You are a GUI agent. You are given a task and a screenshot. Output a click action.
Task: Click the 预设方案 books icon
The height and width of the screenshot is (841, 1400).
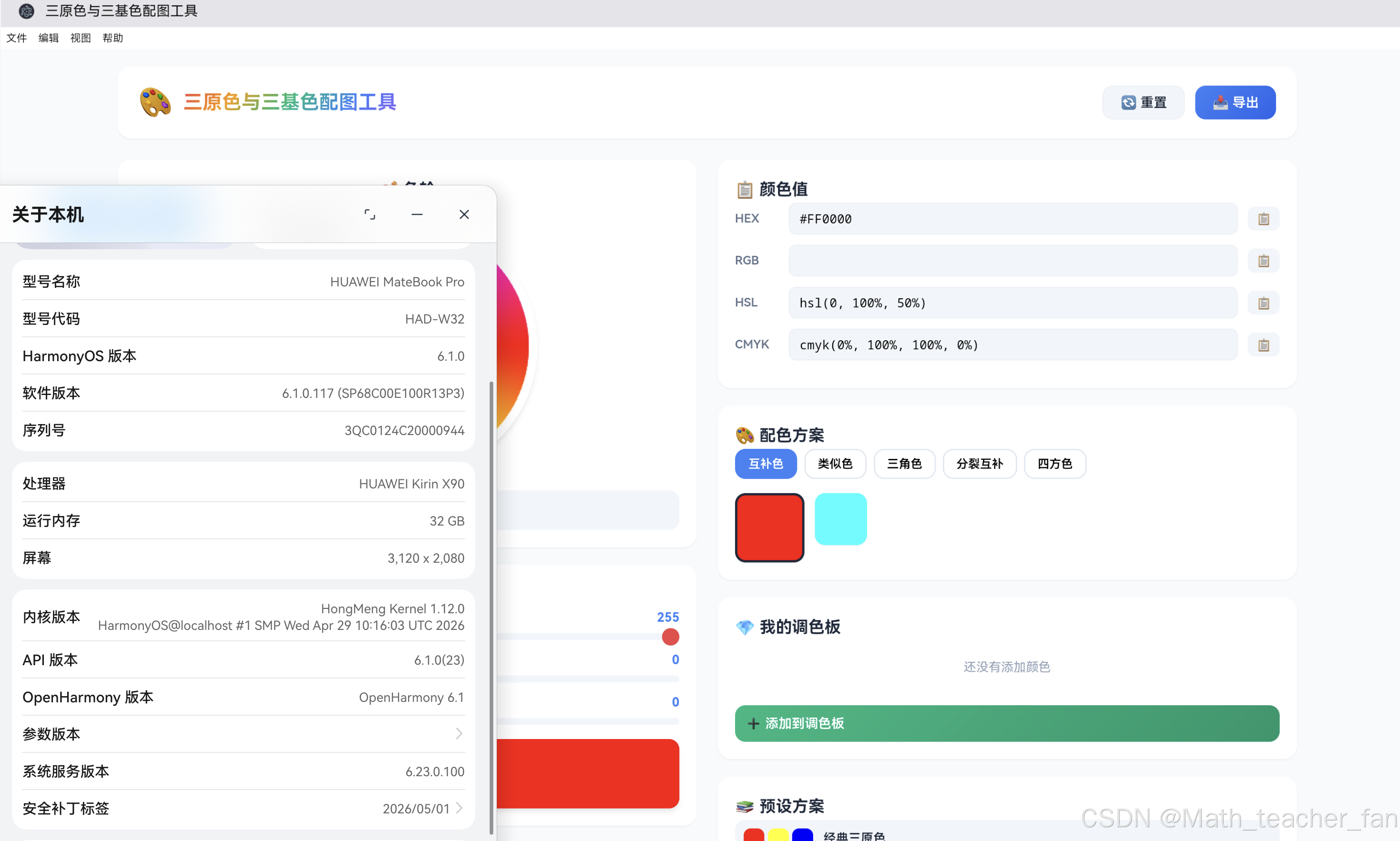point(744,806)
